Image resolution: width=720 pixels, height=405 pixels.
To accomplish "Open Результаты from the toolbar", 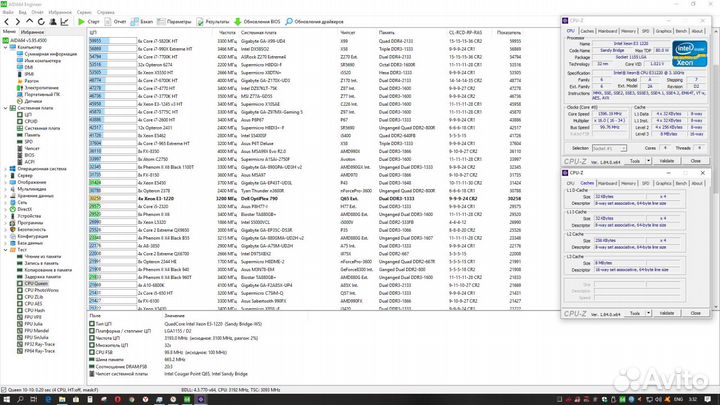I will click(x=213, y=22).
